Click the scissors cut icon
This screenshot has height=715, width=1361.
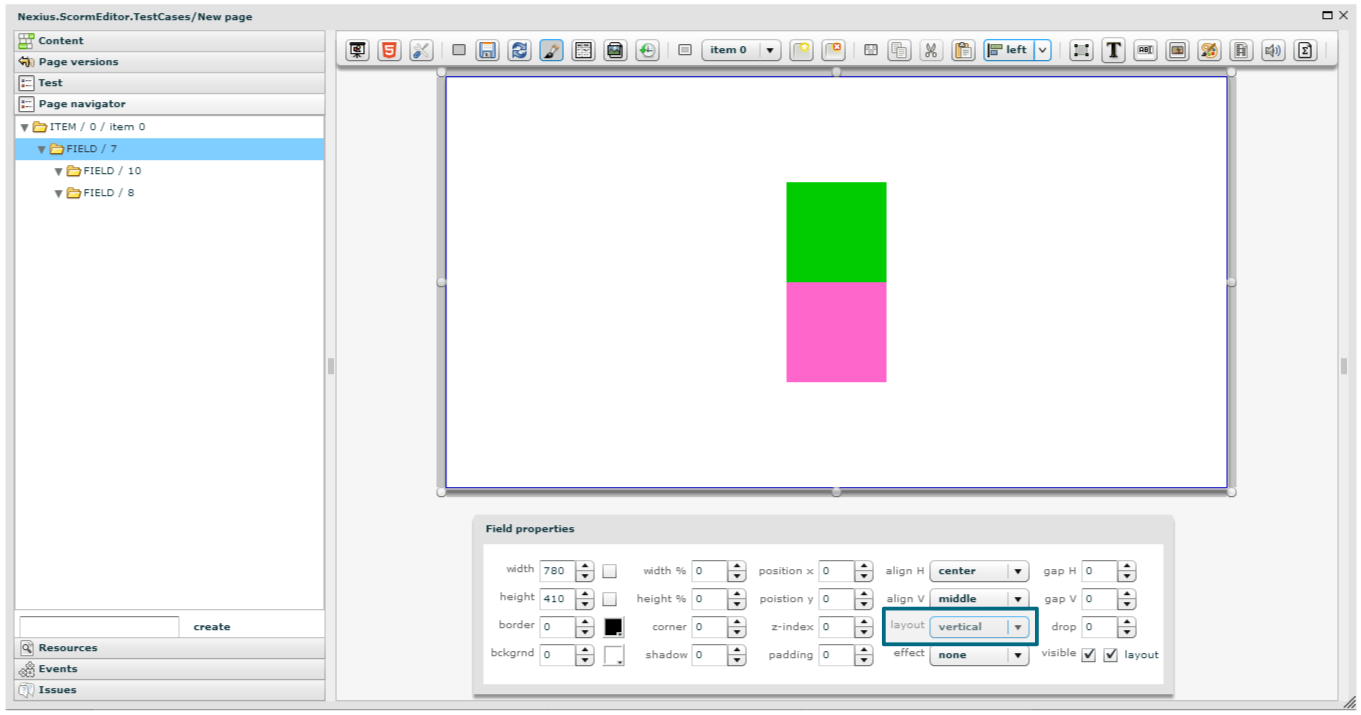pyautogui.click(x=930, y=50)
